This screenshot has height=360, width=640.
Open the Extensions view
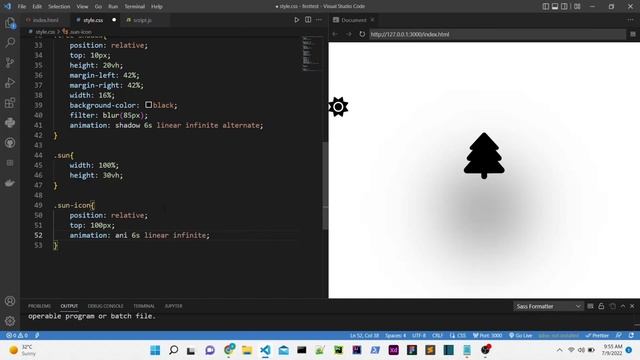tap(10, 102)
